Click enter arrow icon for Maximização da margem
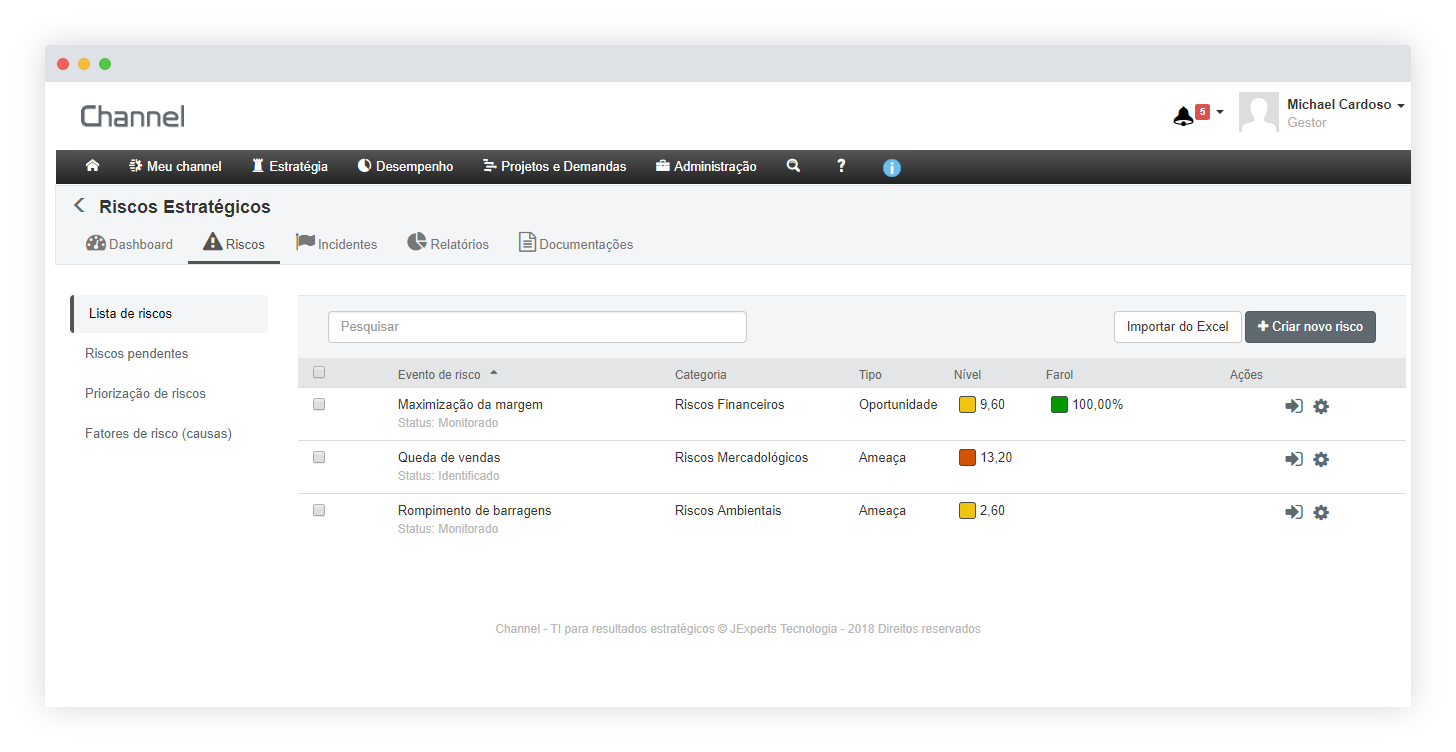Image resolution: width=1456 pixels, height=752 pixels. (x=1293, y=406)
